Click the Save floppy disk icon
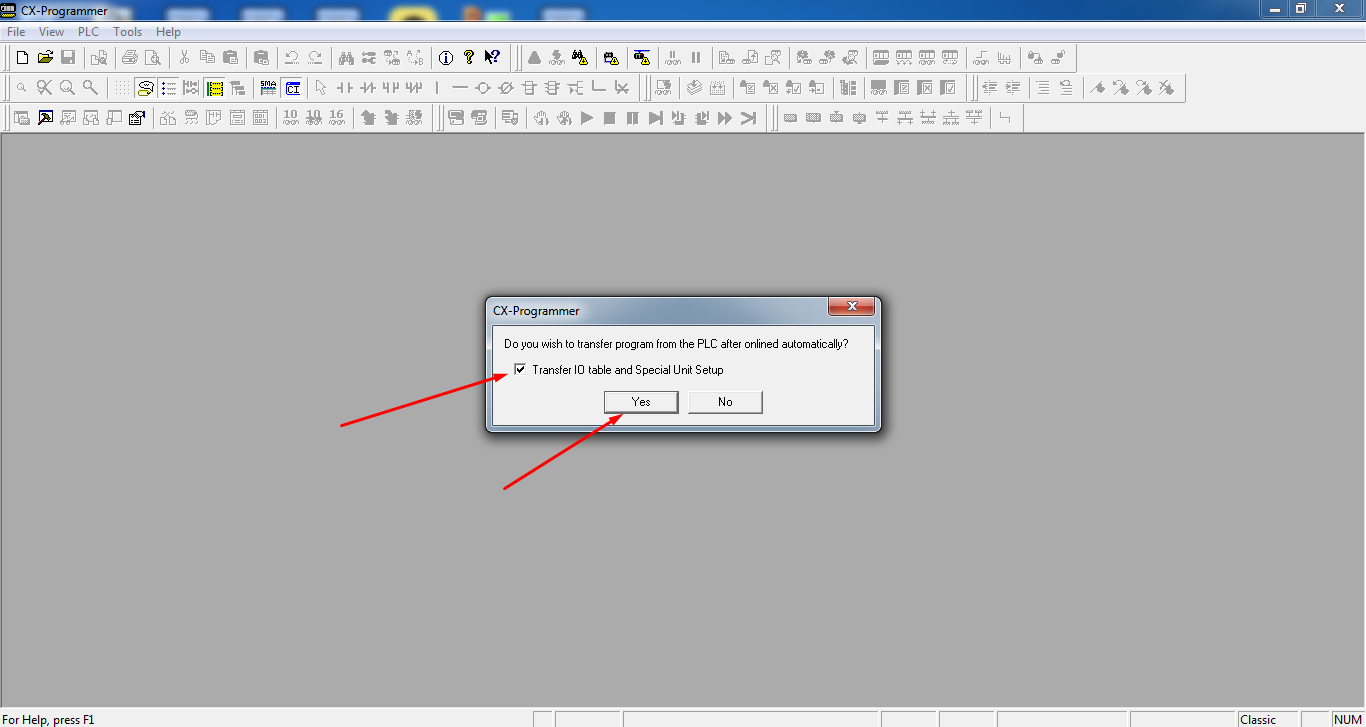 (x=68, y=57)
